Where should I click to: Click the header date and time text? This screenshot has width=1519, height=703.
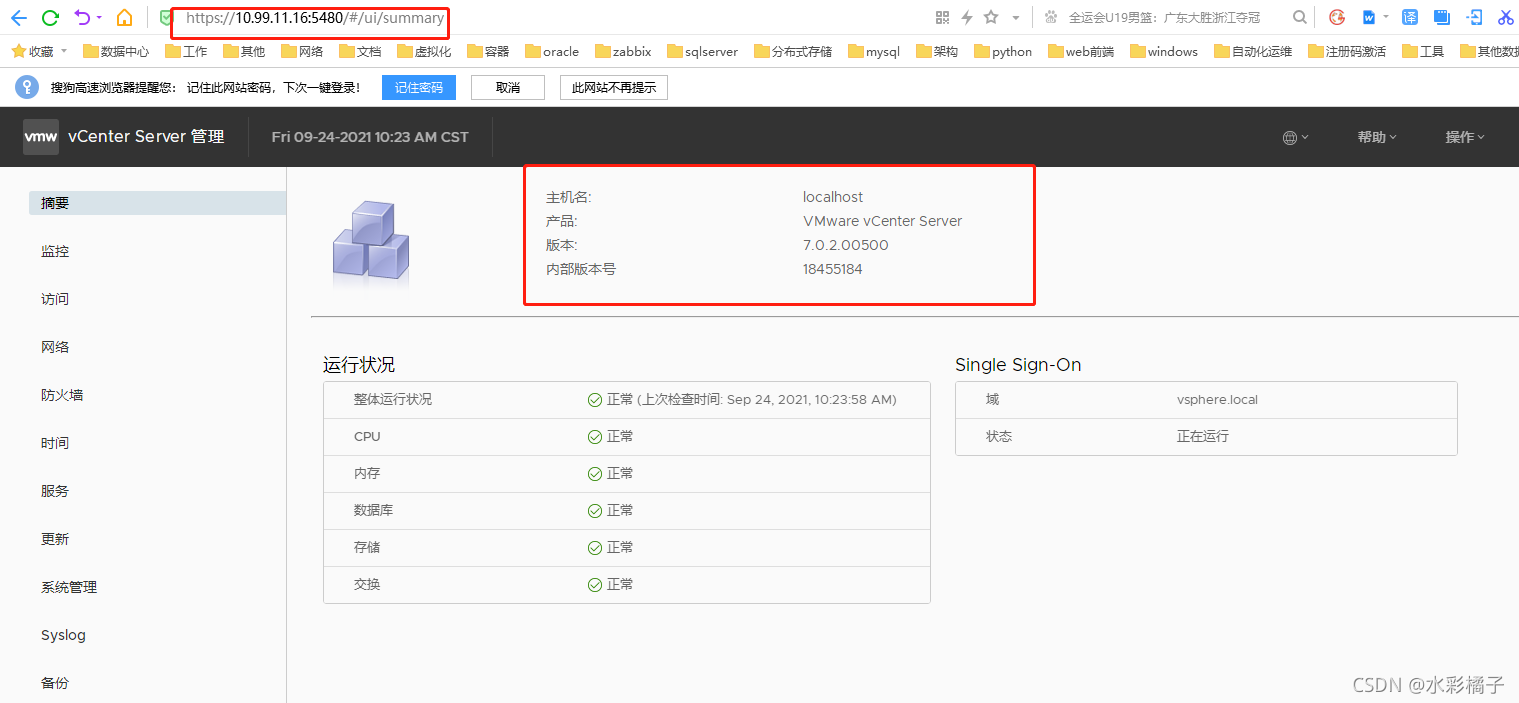(370, 137)
